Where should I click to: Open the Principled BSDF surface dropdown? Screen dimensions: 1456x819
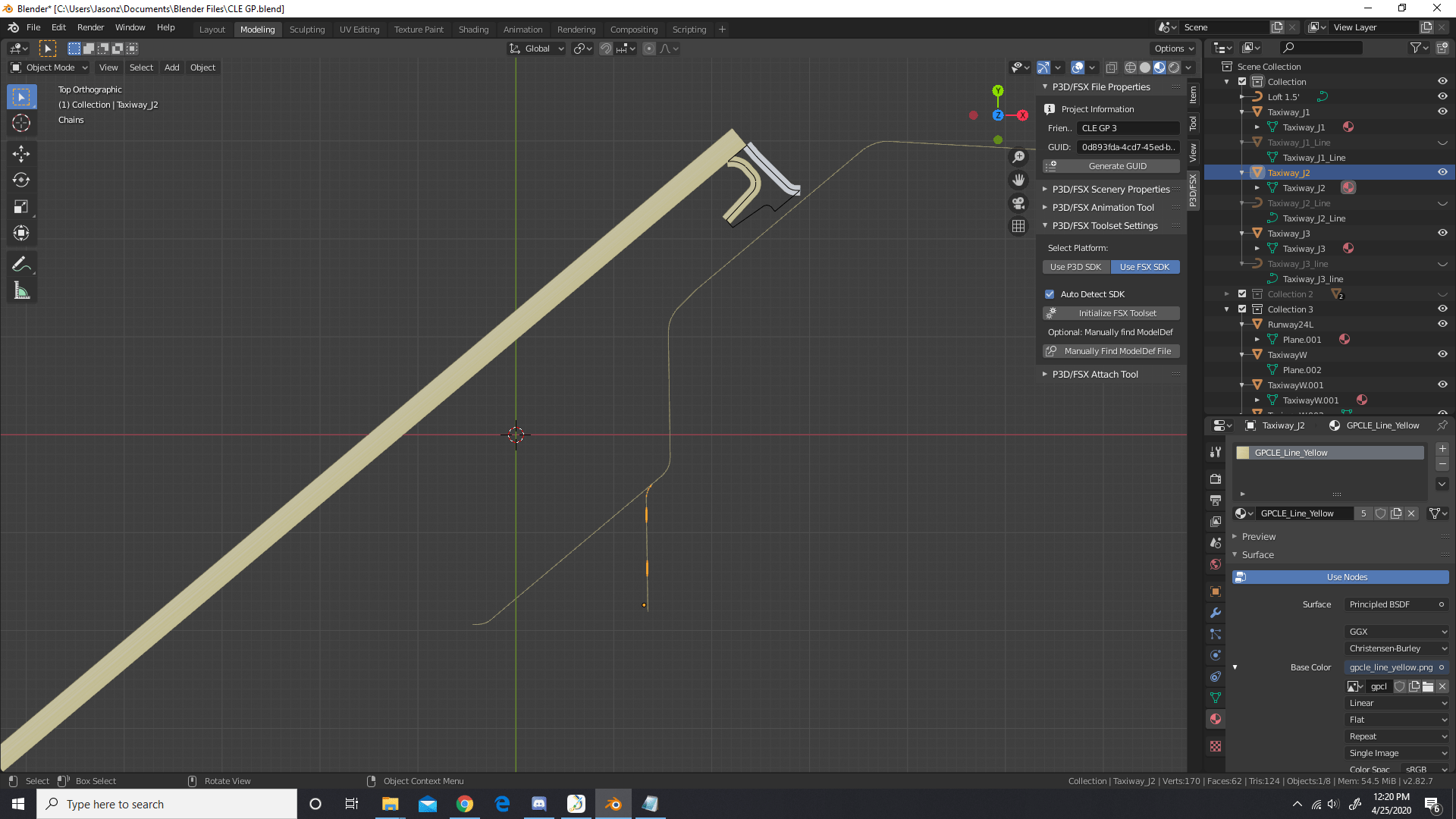[1396, 604]
